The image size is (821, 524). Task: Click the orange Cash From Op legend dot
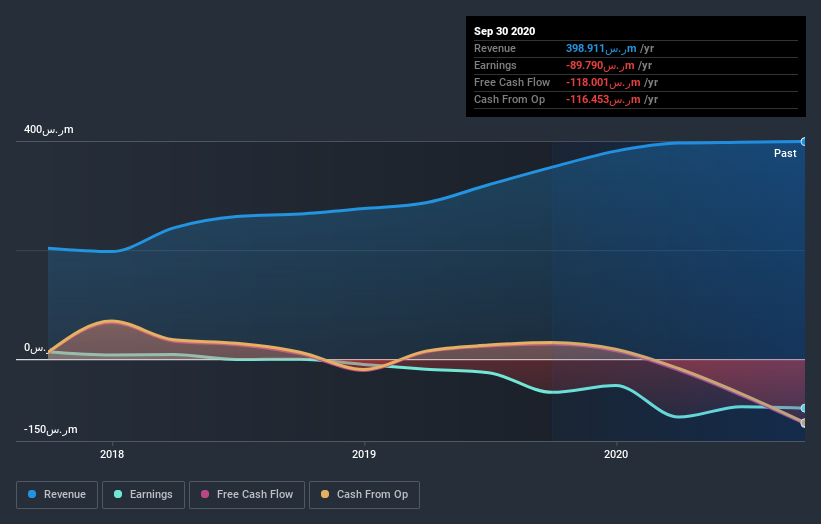point(325,494)
